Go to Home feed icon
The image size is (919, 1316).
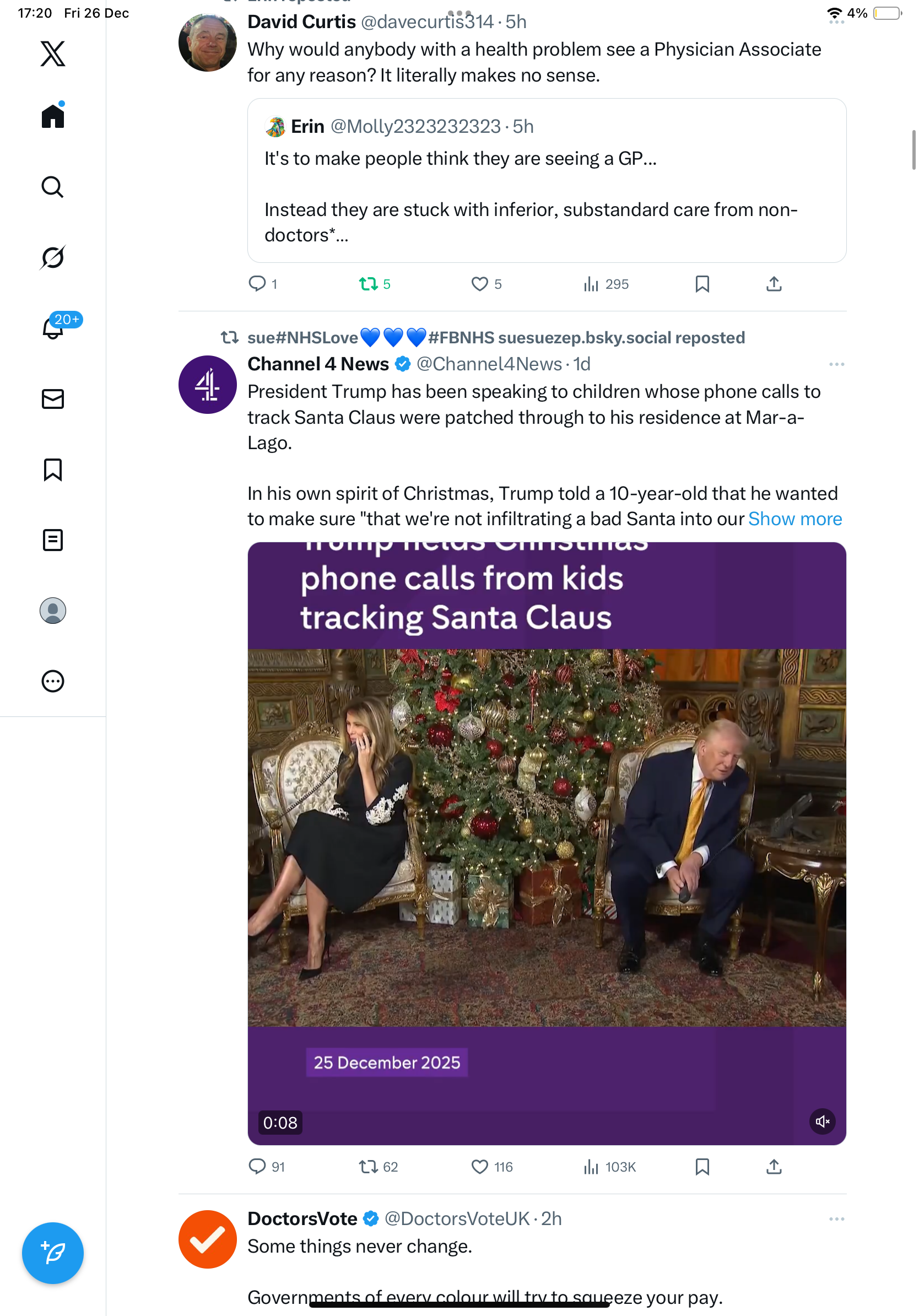(53, 116)
